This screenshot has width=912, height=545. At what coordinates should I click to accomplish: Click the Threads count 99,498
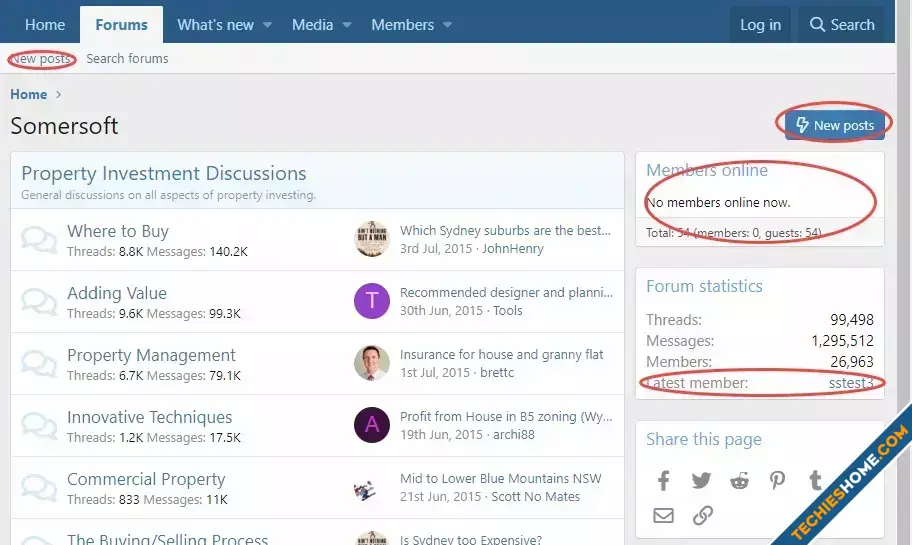coord(852,320)
